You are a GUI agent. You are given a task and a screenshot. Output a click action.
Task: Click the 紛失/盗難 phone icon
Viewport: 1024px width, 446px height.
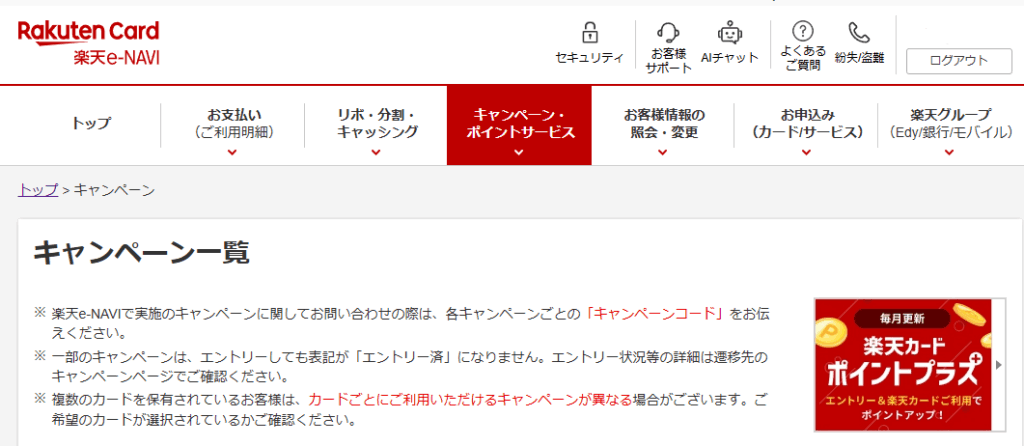(859, 32)
